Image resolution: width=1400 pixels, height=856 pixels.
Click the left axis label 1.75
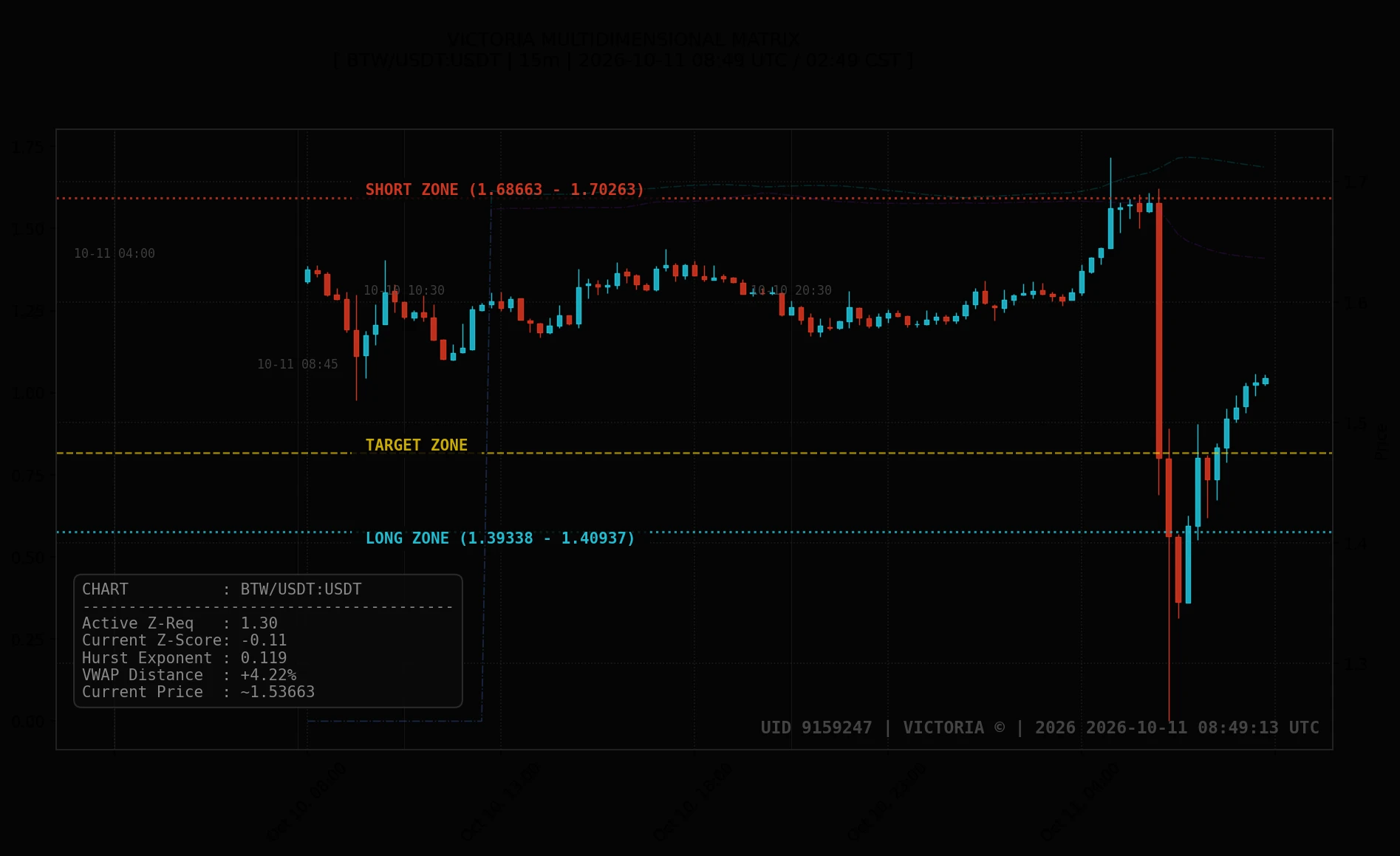click(28, 147)
